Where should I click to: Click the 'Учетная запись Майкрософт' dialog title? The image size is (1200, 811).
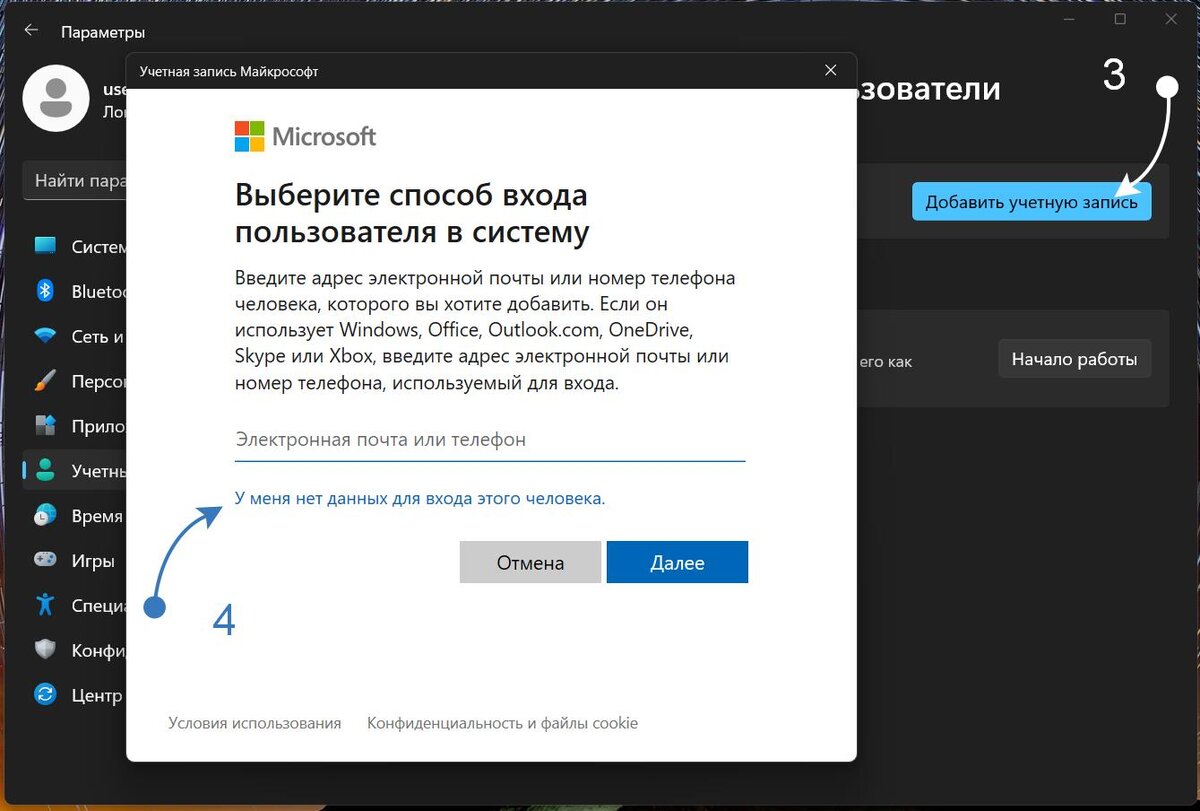[x=229, y=72]
